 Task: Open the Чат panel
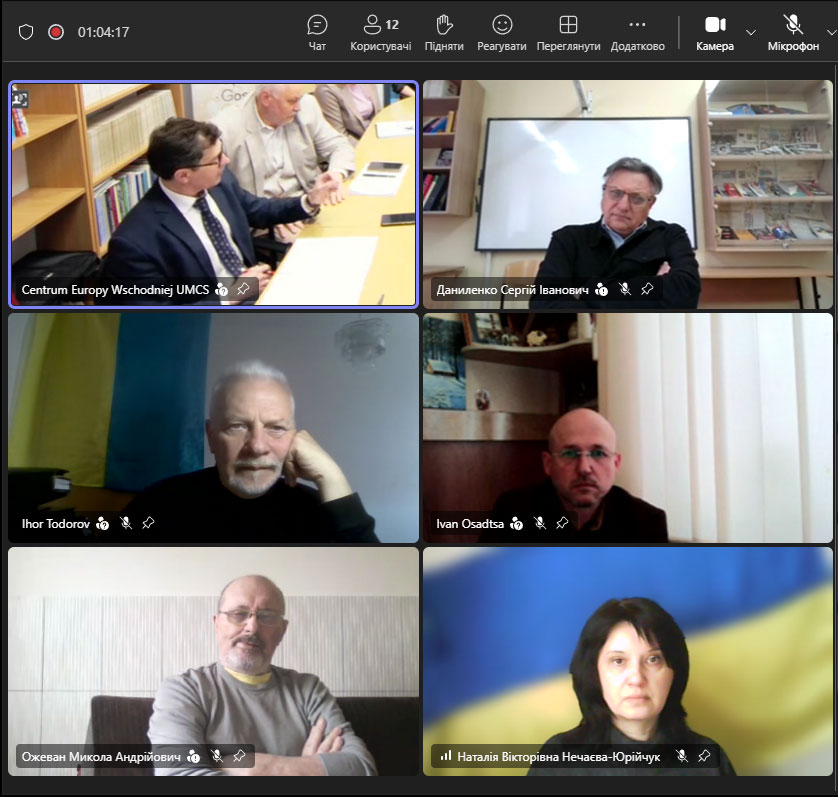(x=317, y=33)
